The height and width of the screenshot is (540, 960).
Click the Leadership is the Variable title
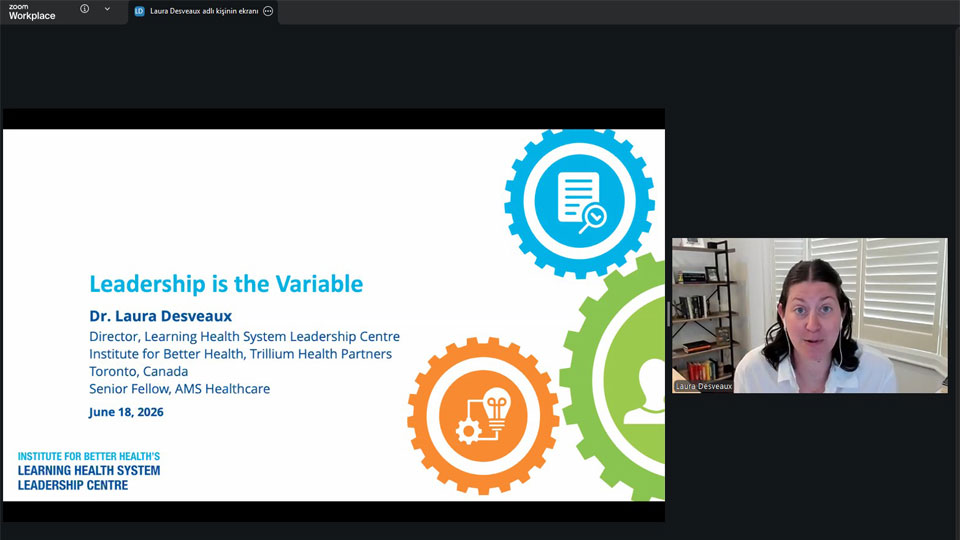click(x=226, y=284)
